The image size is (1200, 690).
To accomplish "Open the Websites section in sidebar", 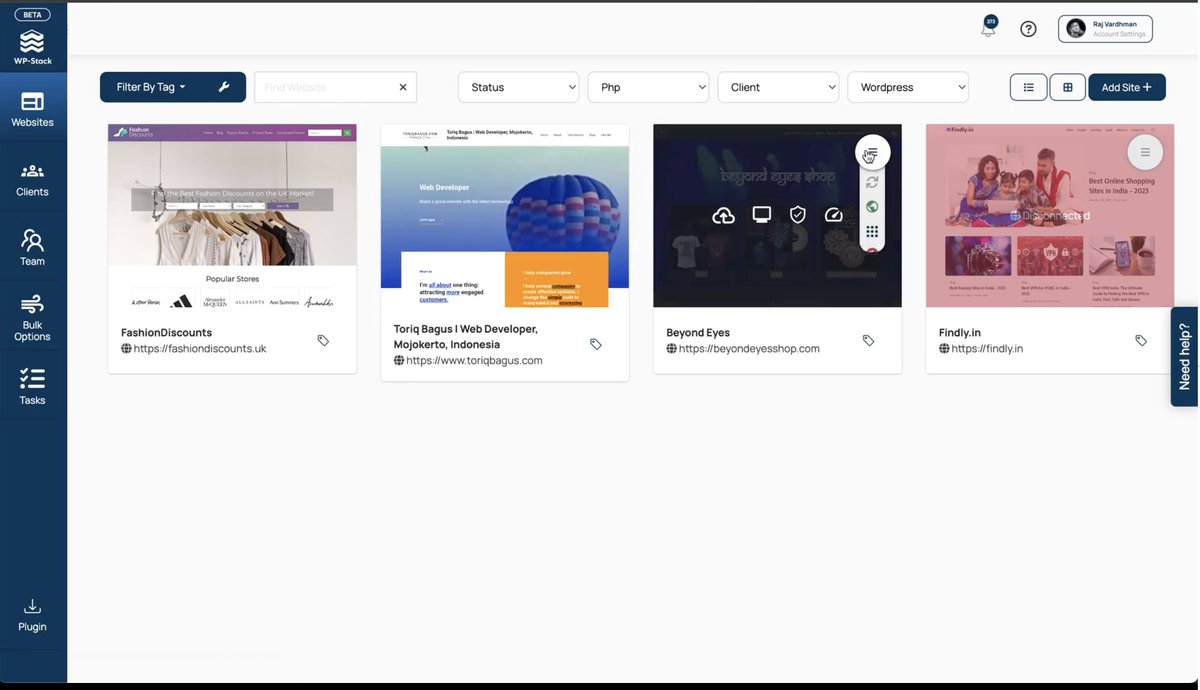I will click(x=33, y=110).
